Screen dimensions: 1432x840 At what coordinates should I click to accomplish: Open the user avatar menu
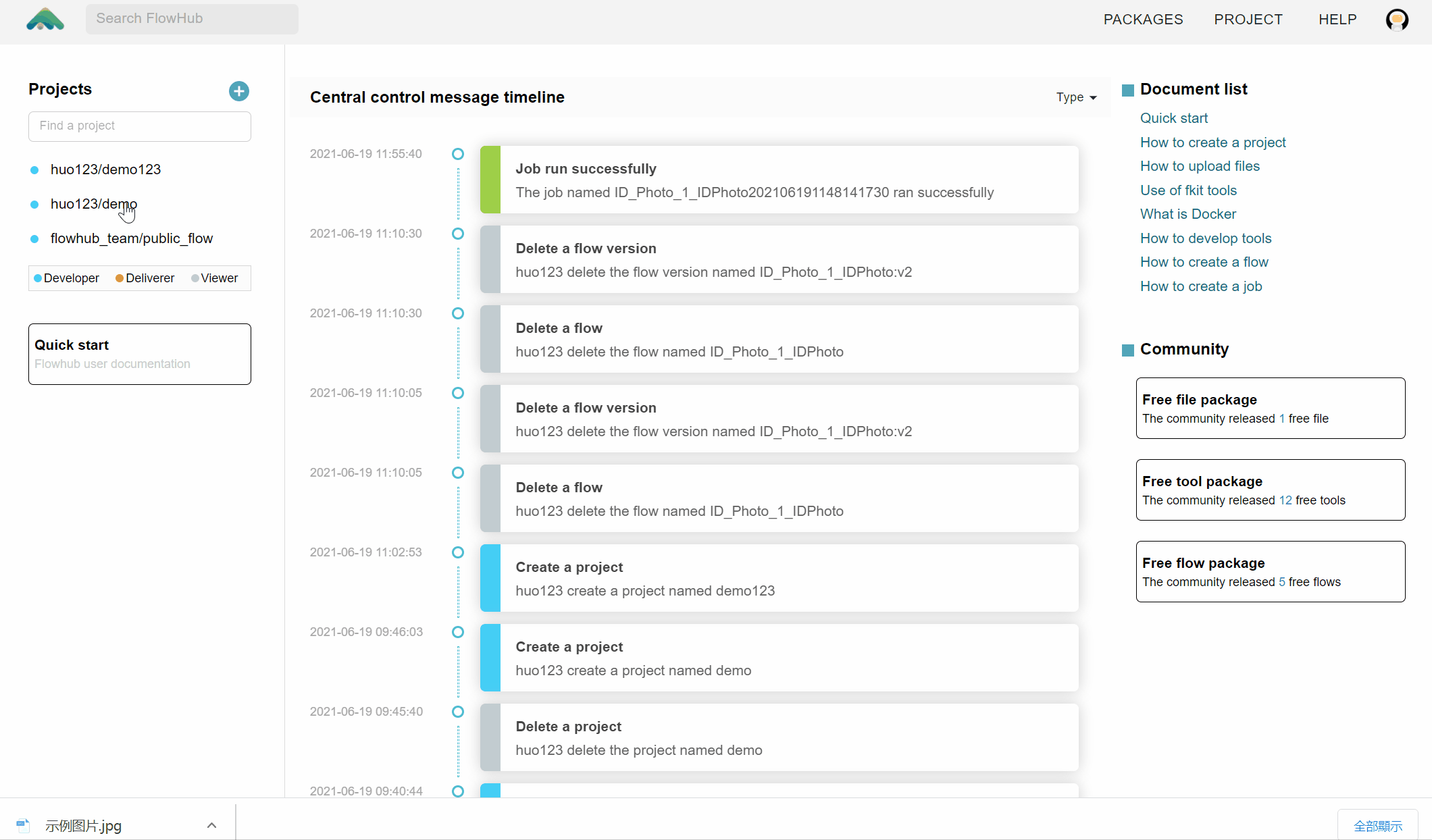pos(1397,20)
